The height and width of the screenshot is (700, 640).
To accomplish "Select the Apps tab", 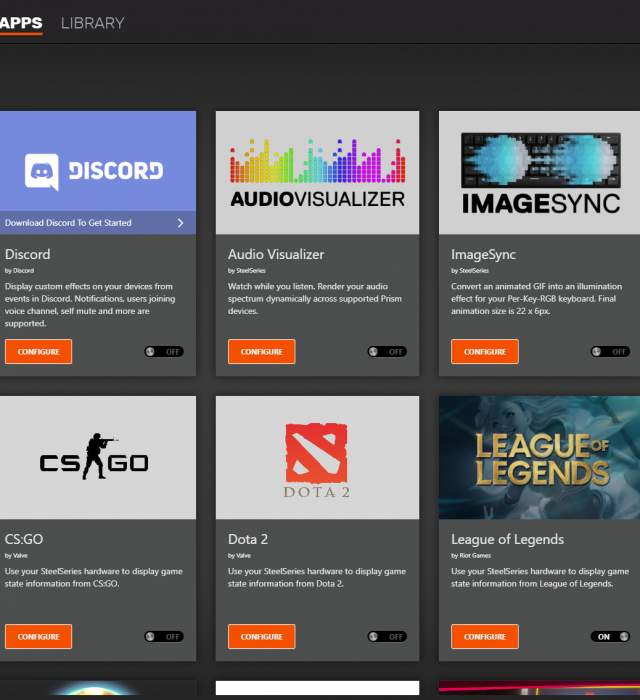I will click(21, 22).
